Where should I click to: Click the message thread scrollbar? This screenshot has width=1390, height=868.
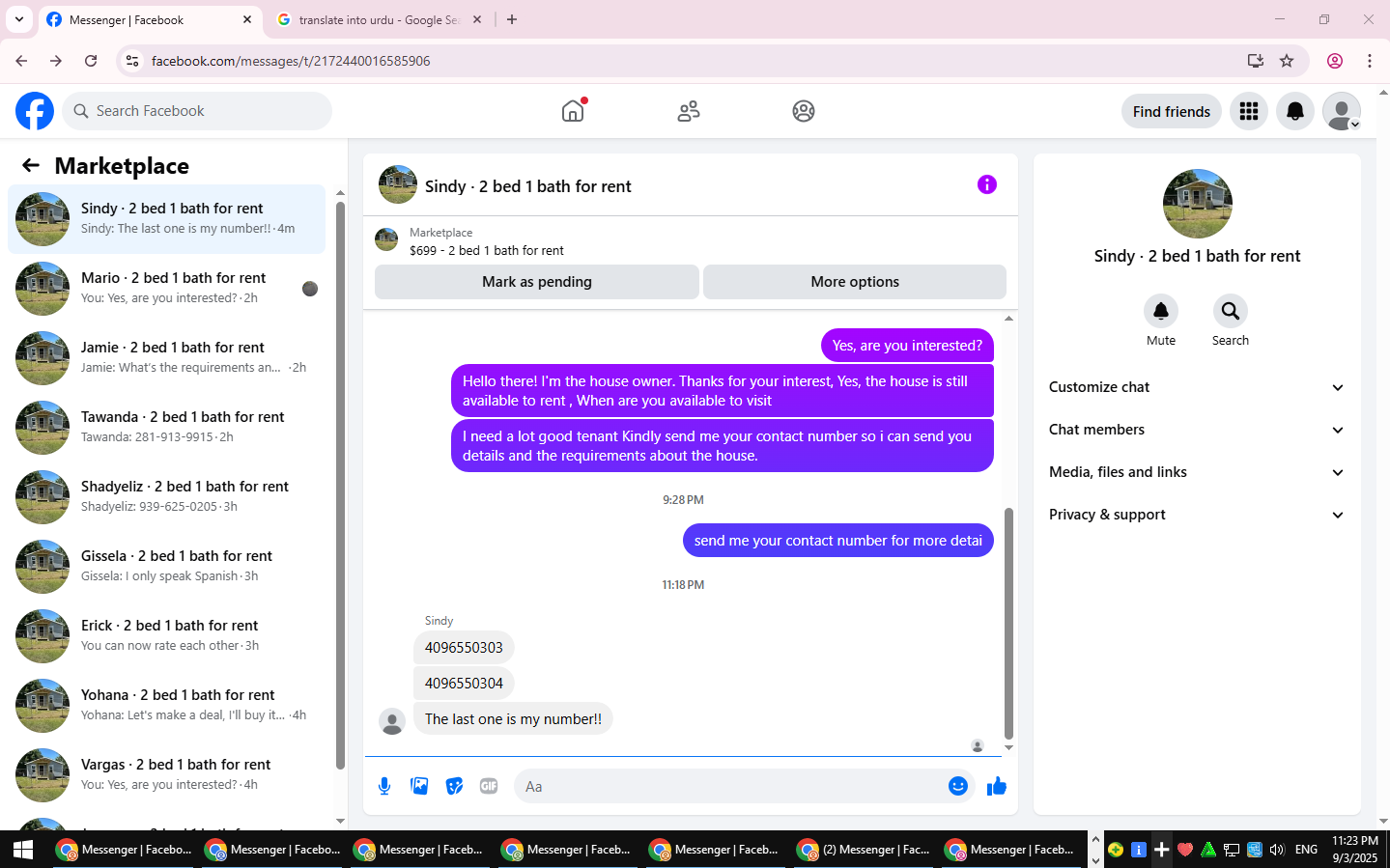1008,623
